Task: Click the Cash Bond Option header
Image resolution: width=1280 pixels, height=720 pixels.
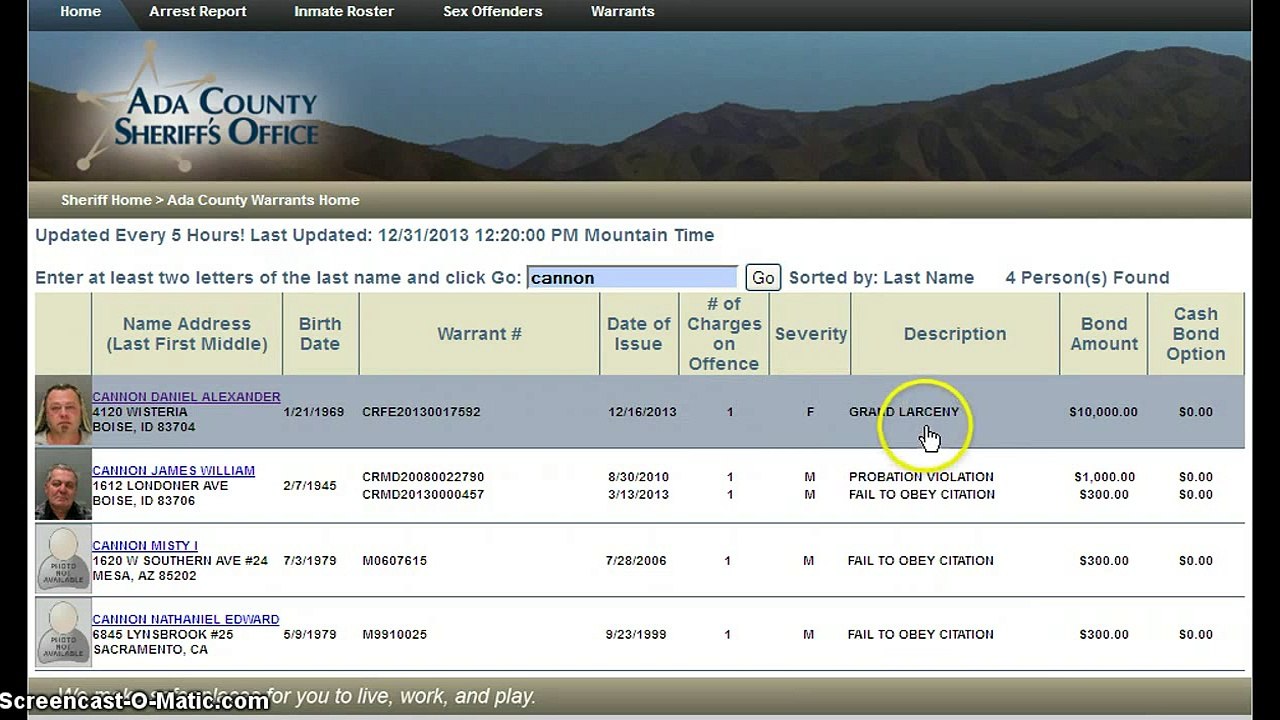Action: coord(1196,334)
